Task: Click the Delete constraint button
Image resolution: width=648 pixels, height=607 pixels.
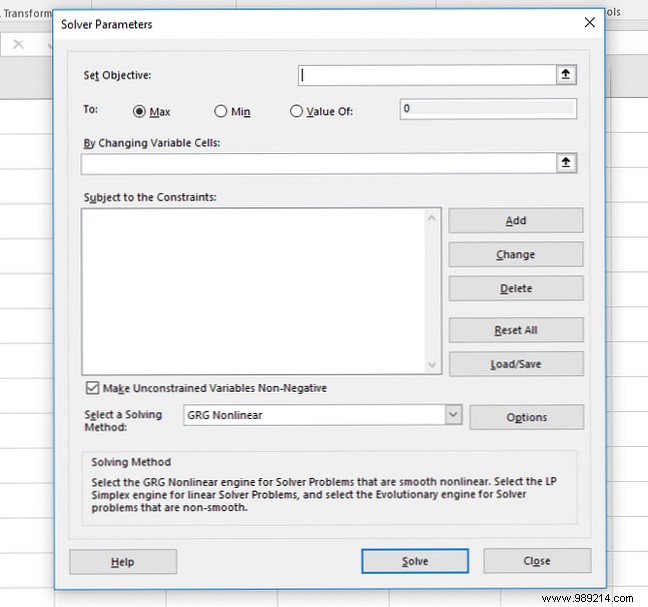Action: pos(516,288)
